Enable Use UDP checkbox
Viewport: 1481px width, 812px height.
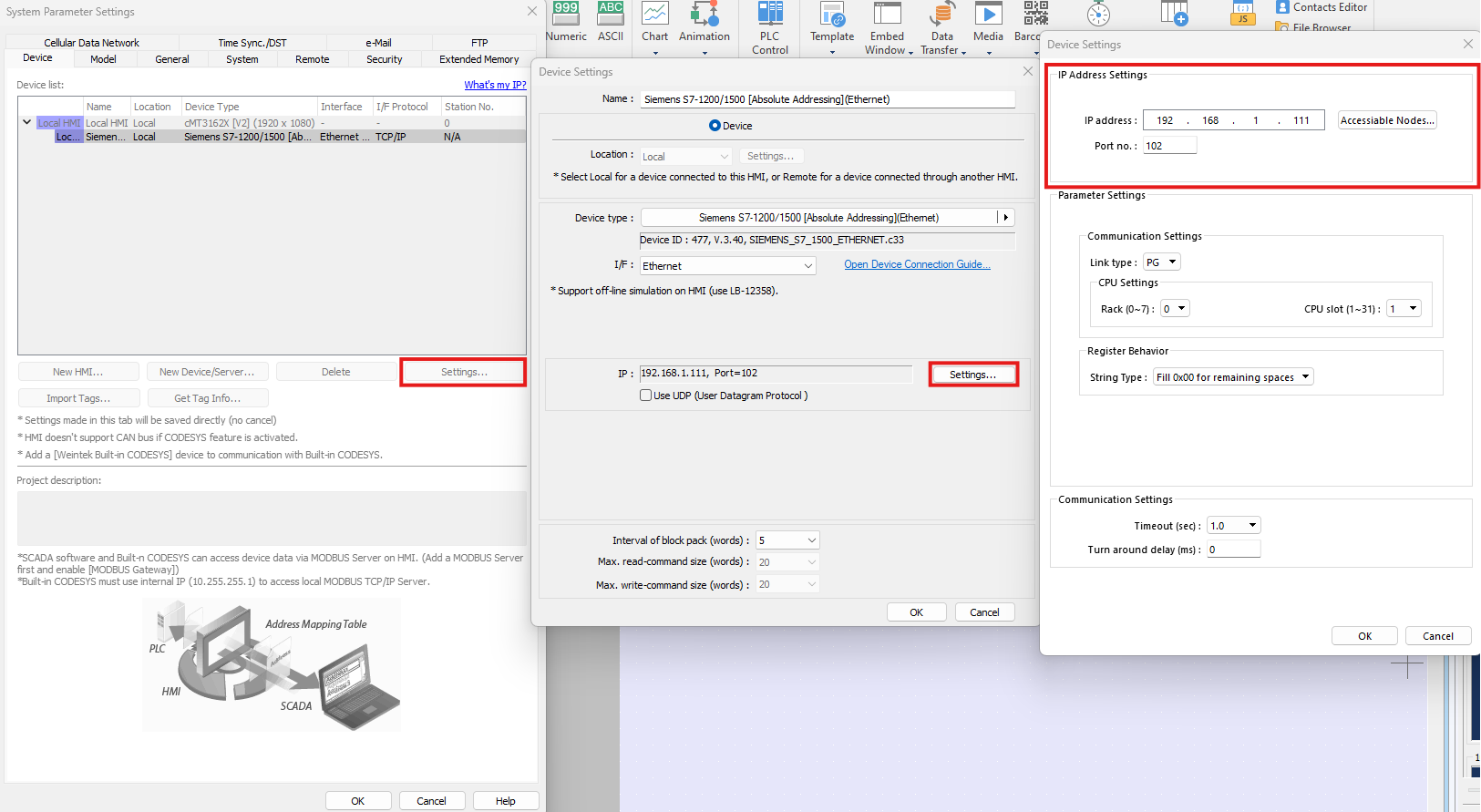[x=646, y=396]
